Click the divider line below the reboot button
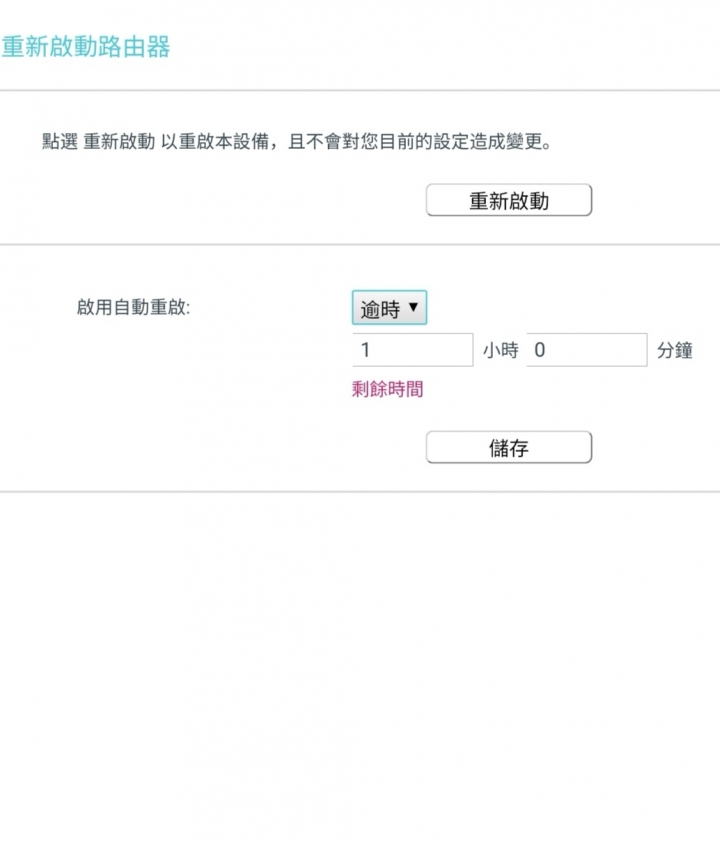 point(359,245)
